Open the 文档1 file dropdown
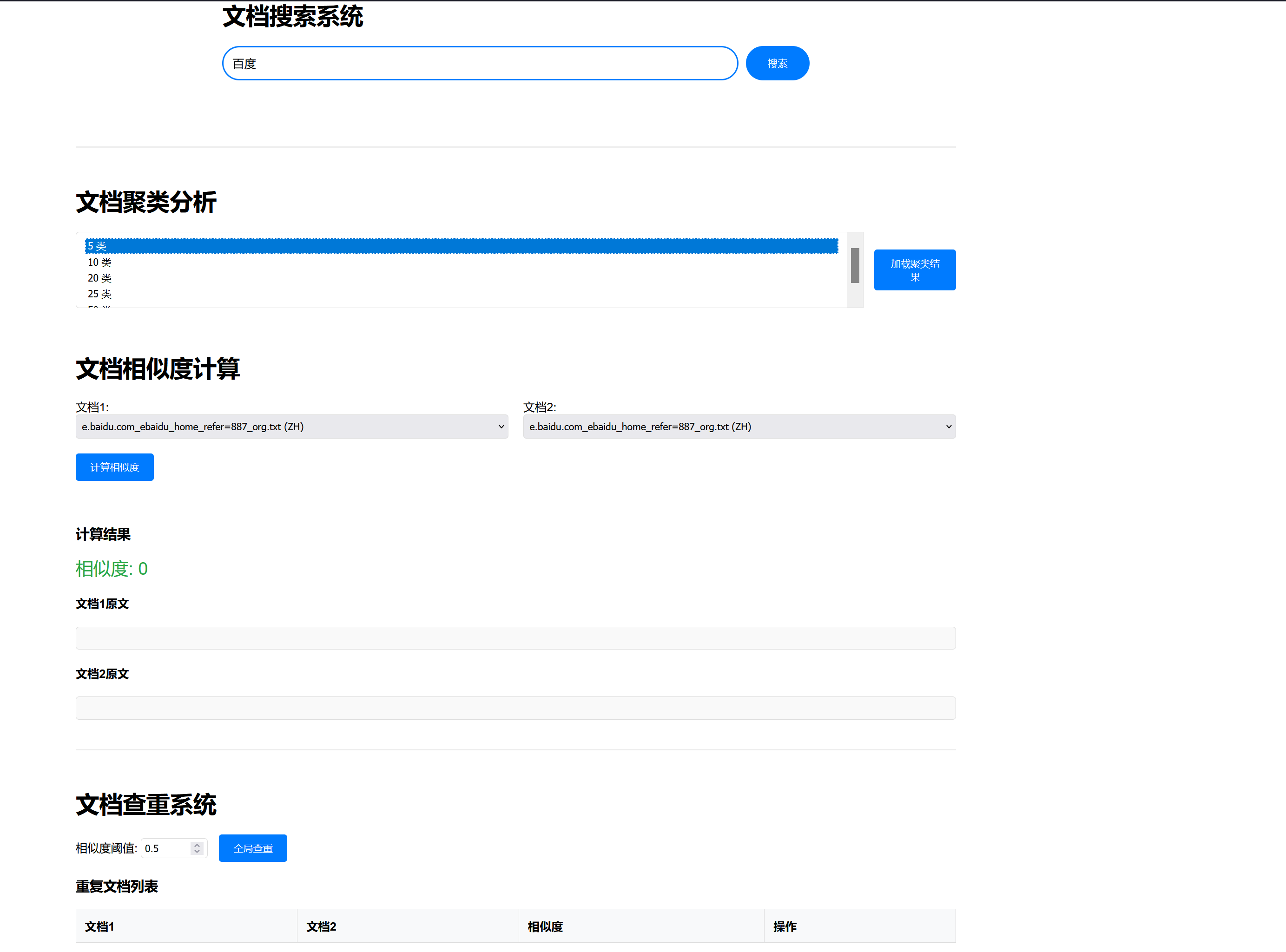 point(291,427)
